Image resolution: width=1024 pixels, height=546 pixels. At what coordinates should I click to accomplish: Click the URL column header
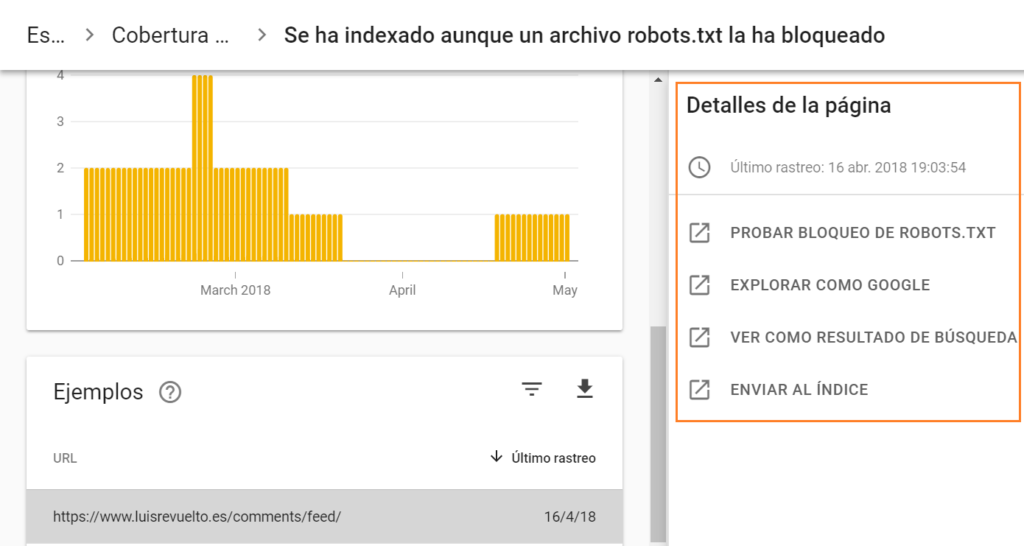(65, 458)
